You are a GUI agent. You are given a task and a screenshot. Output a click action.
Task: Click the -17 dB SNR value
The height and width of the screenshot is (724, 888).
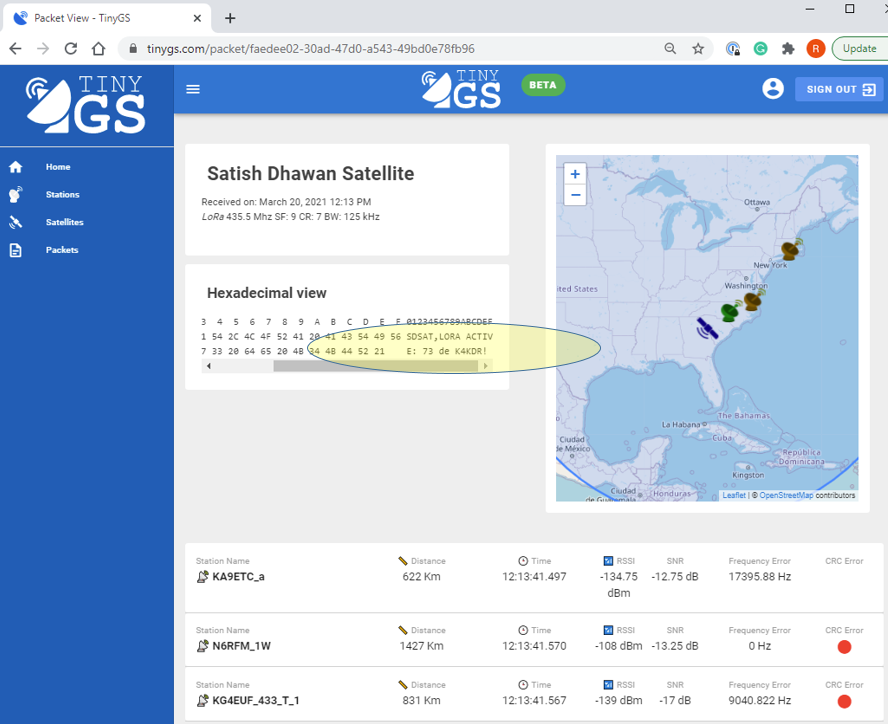[x=674, y=701]
